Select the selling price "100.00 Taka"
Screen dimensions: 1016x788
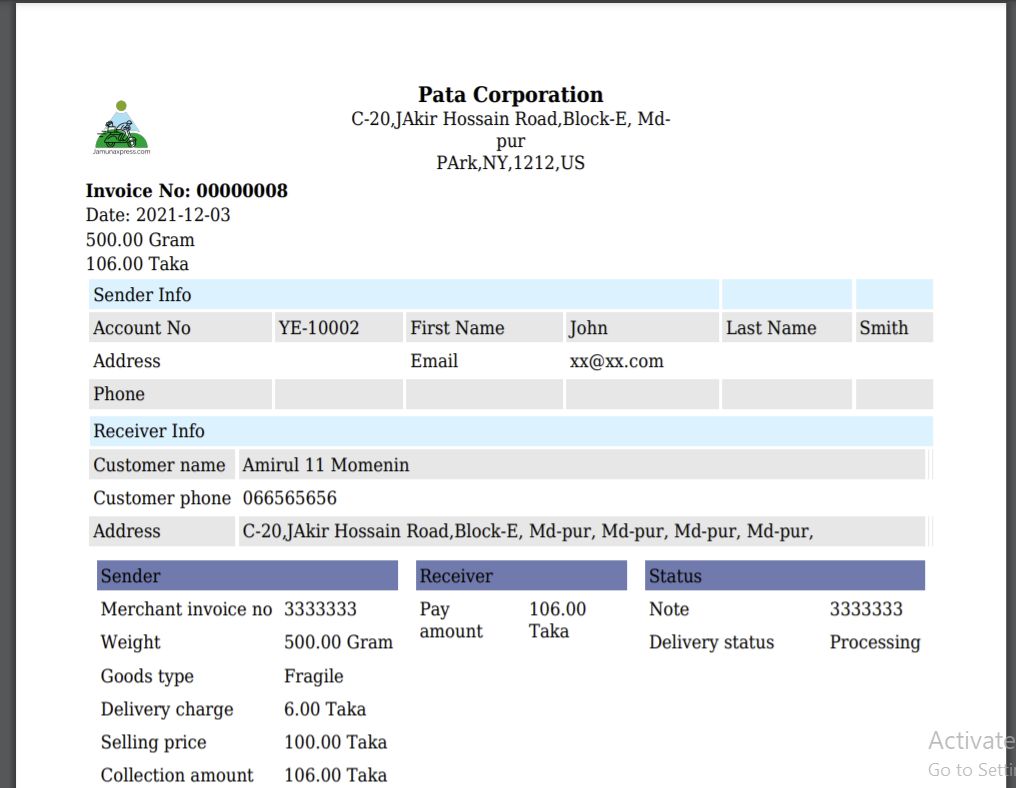pyautogui.click(x=336, y=742)
